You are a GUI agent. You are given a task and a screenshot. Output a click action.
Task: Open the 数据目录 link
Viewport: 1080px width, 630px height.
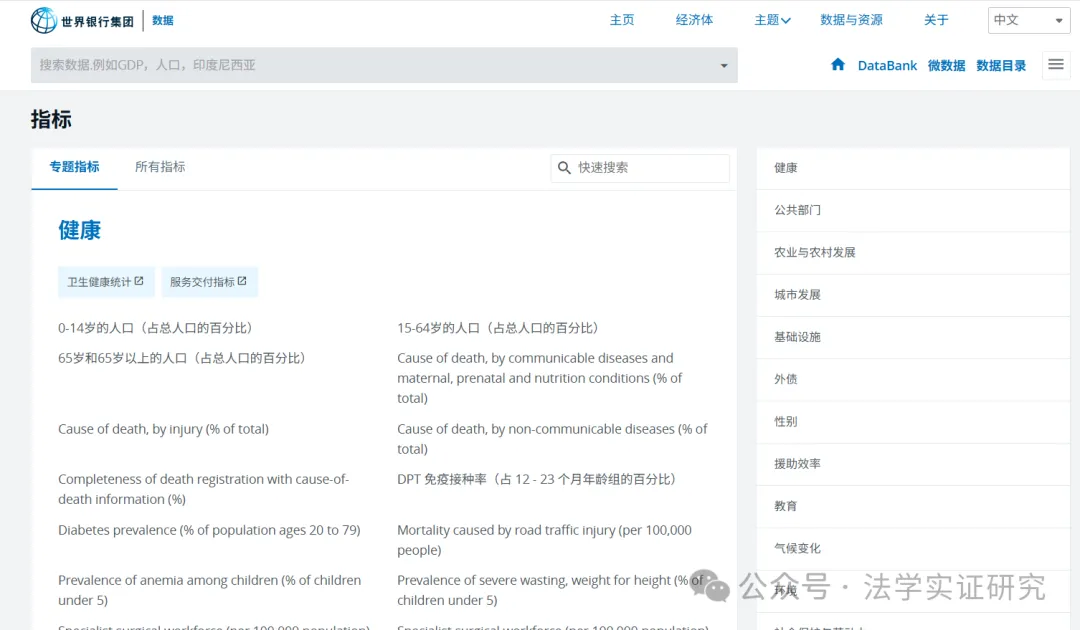coord(1001,65)
